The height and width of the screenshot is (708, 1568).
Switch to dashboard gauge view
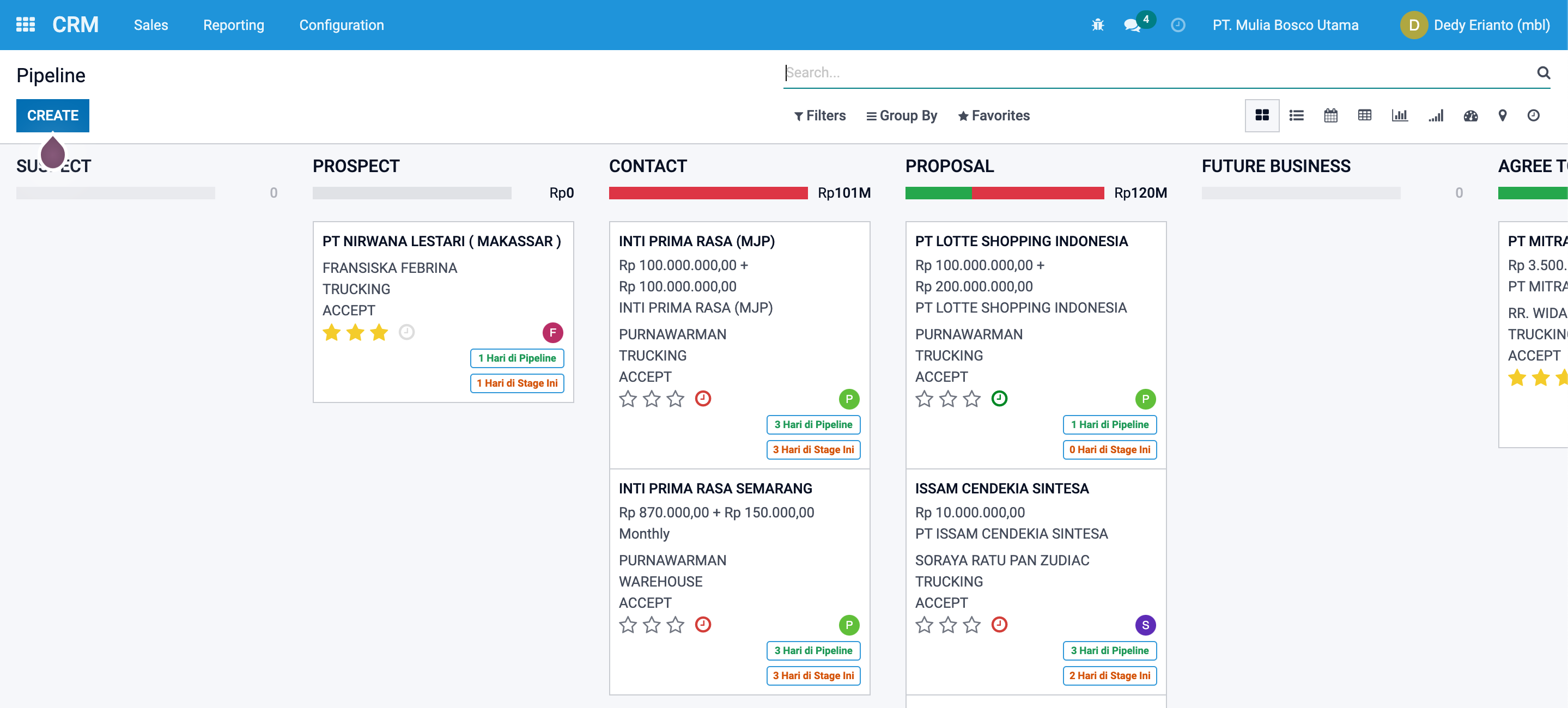pyautogui.click(x=1470, y=115)
